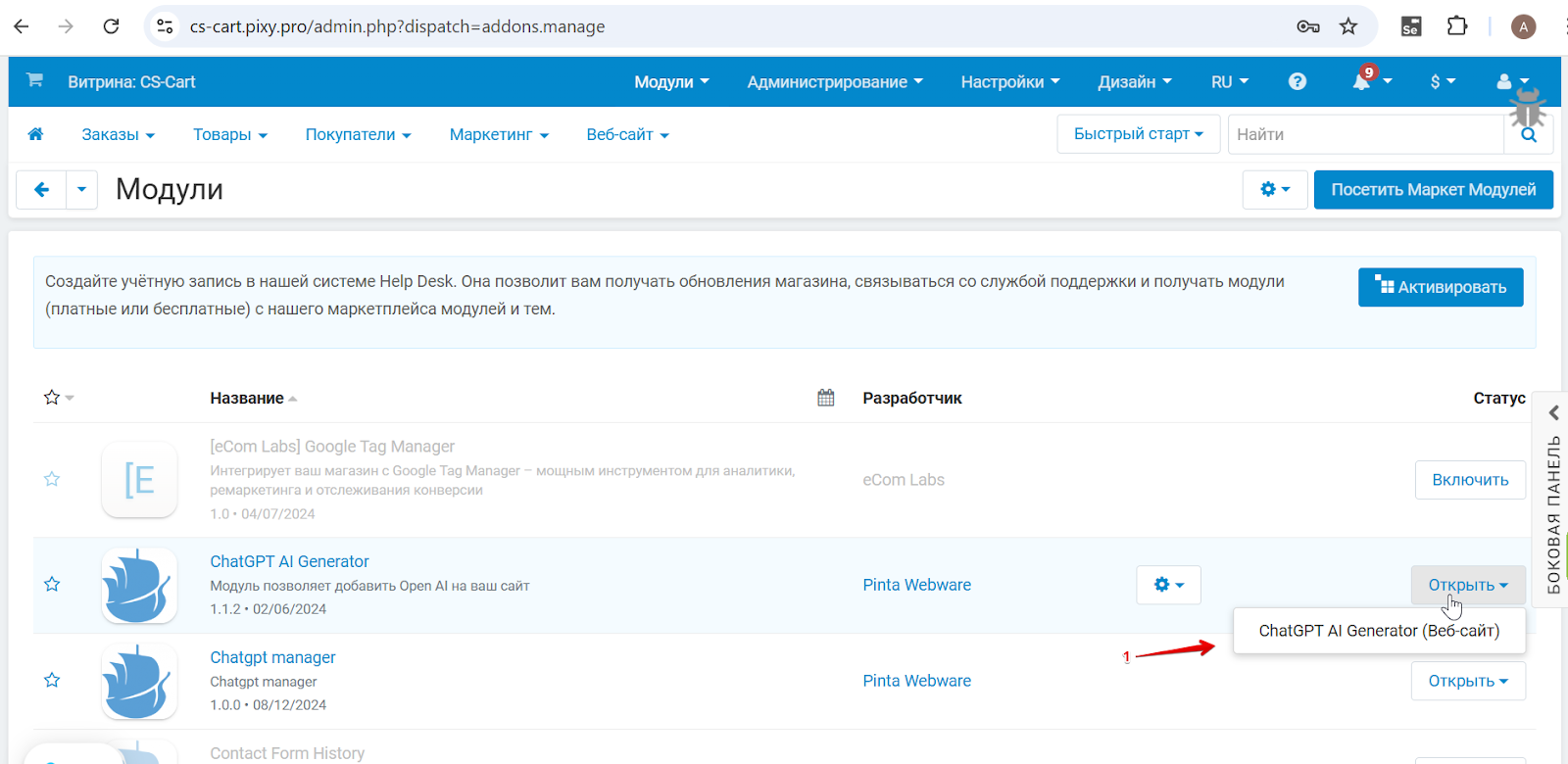Image resolution: width=1568 pixels, height=764 pixels.
Task: Click the Активировать button
Action: pyautogui.click(x=1441, y=287)
